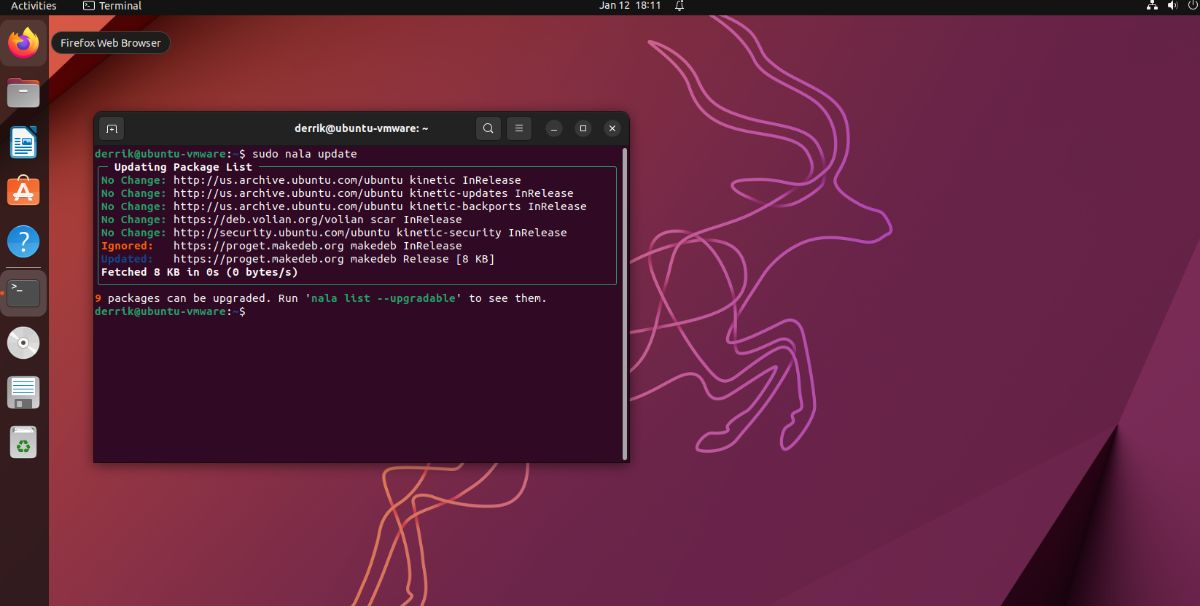Open the notification bell dropdown
The width and height of the screenshot is (1200, 606).
(679, 7)
